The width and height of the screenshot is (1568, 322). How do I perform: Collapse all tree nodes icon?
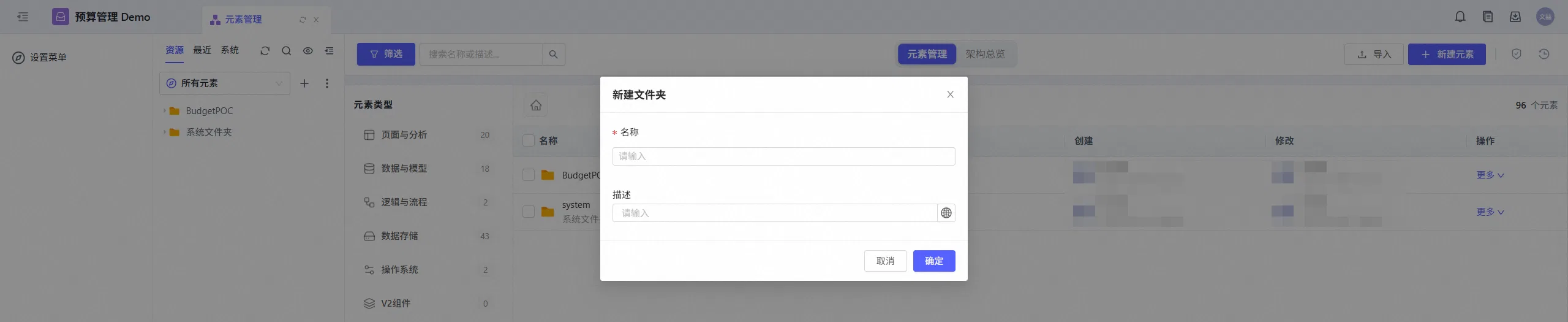(330, 51)
